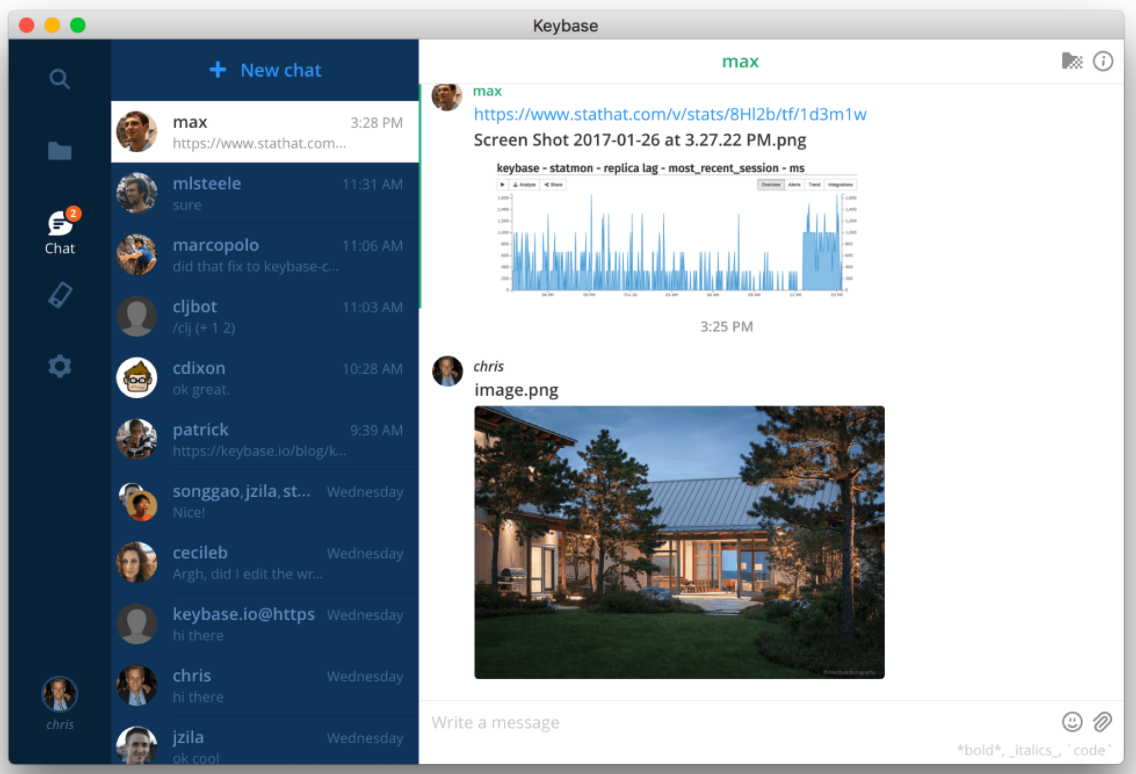
Task: Click patrick avatar in conversation list
Action: pos(137,439)
